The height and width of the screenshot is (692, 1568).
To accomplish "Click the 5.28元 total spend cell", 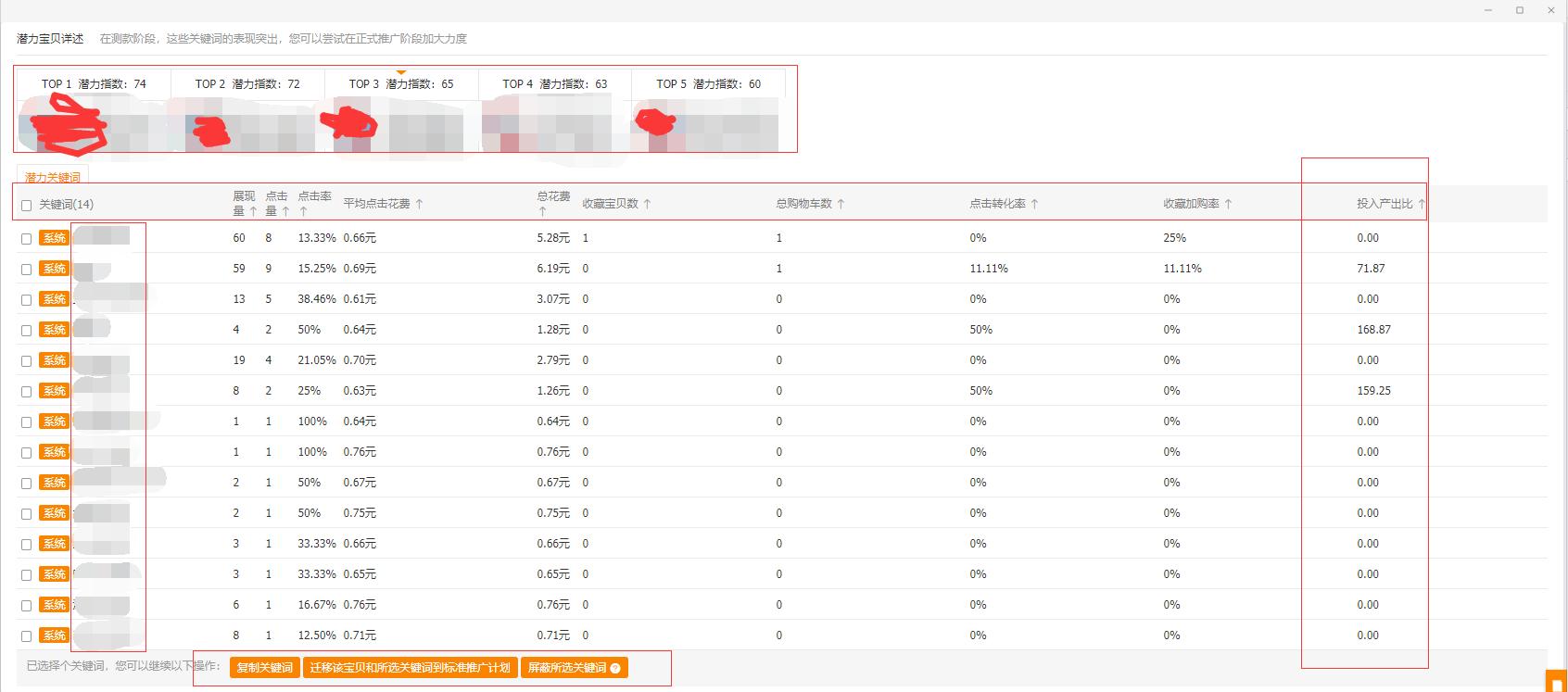I will tap(553, 238).
